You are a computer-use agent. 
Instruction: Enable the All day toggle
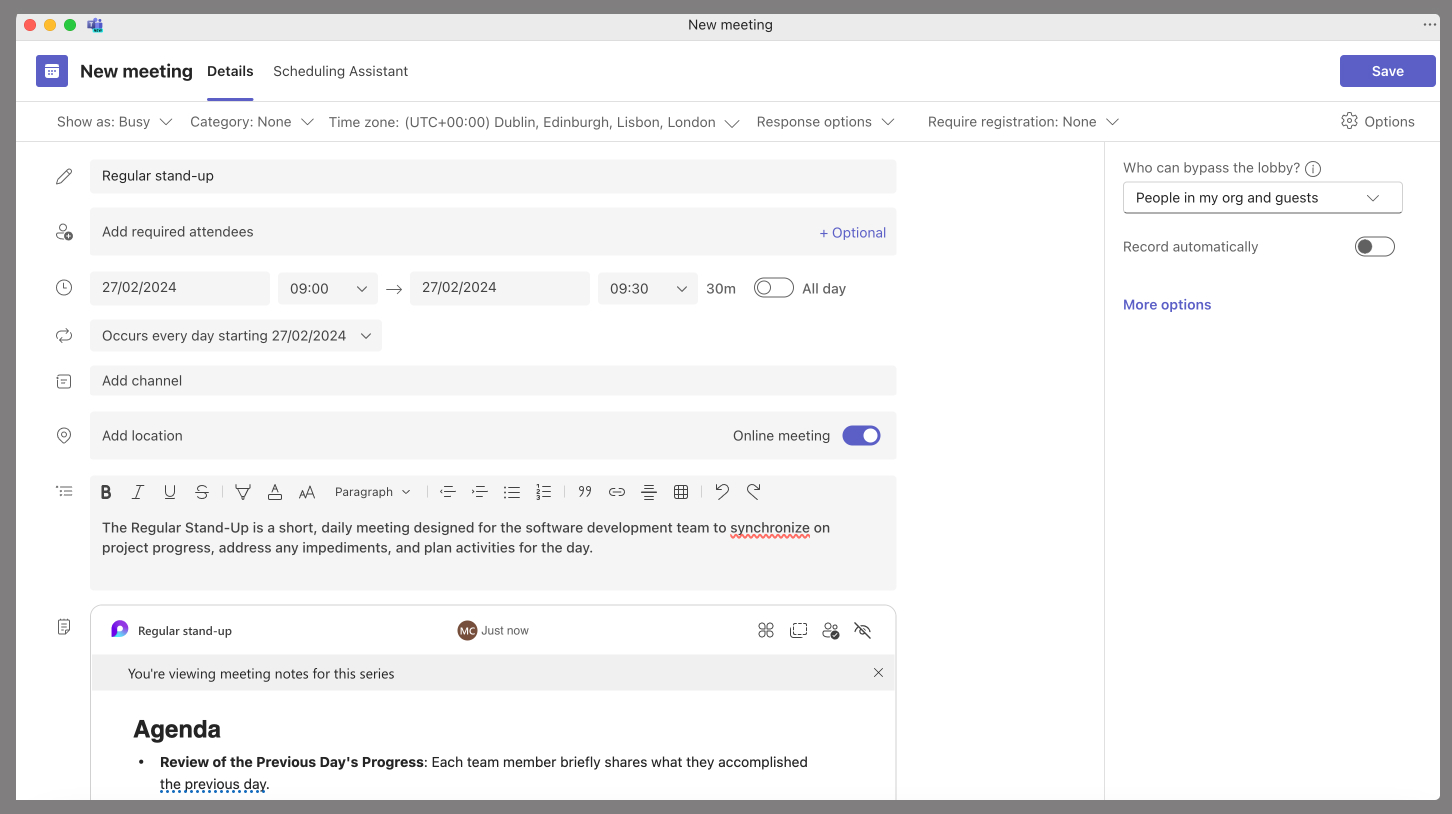click(x=773, y=288)
